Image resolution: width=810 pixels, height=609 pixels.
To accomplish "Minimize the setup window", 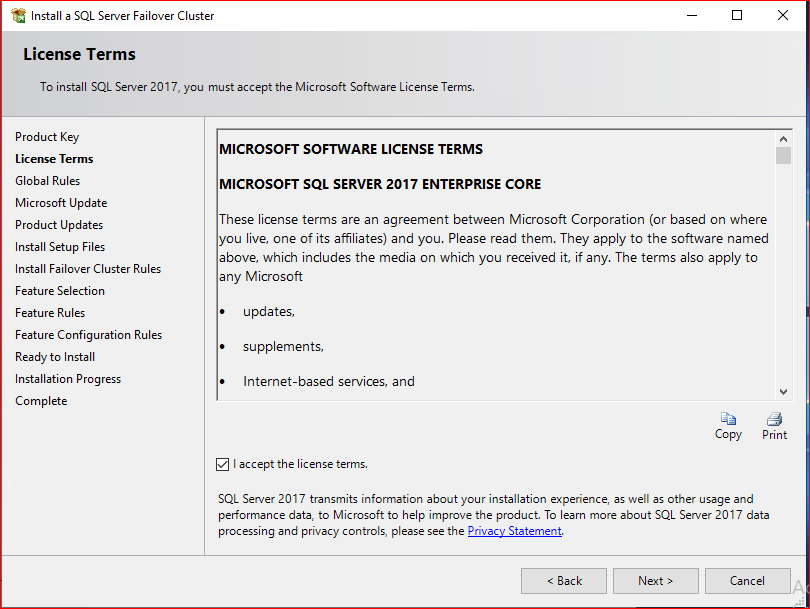I will tap(692, 15).
